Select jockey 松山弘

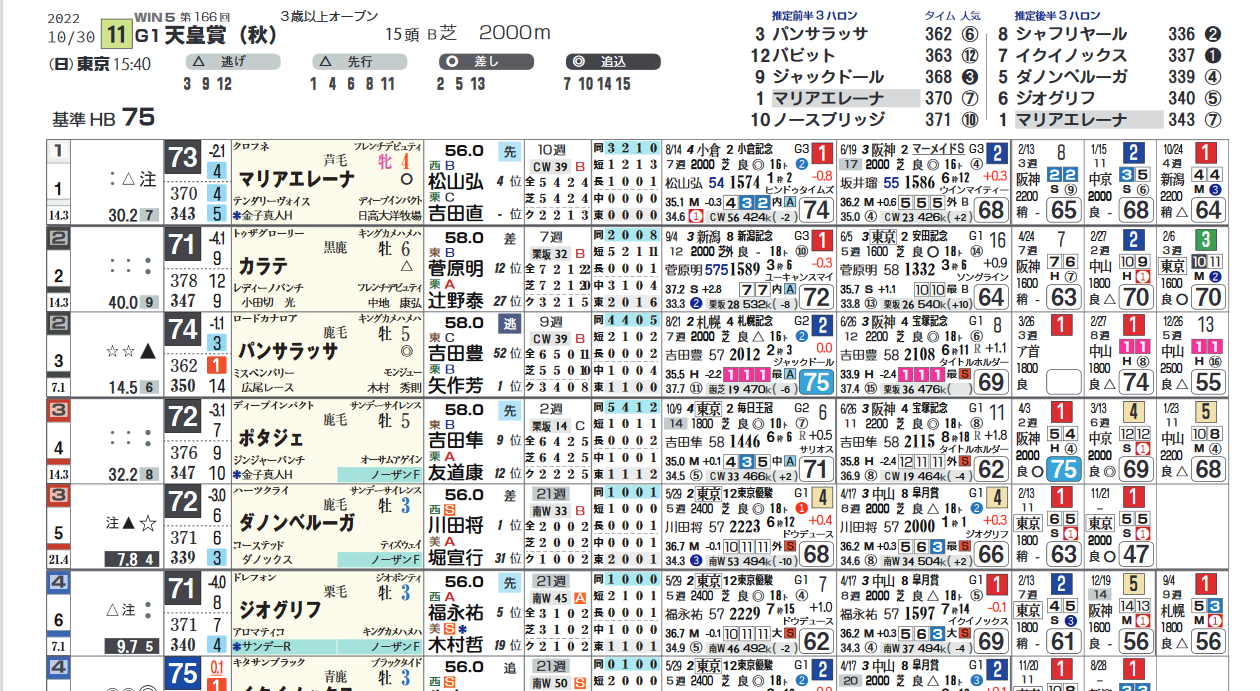pyautogui.click(x=456, y=182)
